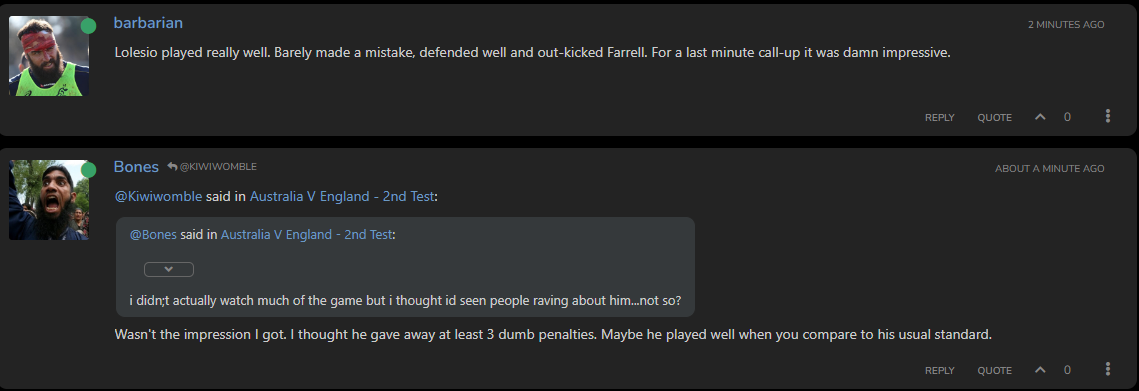Upvote barbarian's post with the arrow

(1040, 116)
